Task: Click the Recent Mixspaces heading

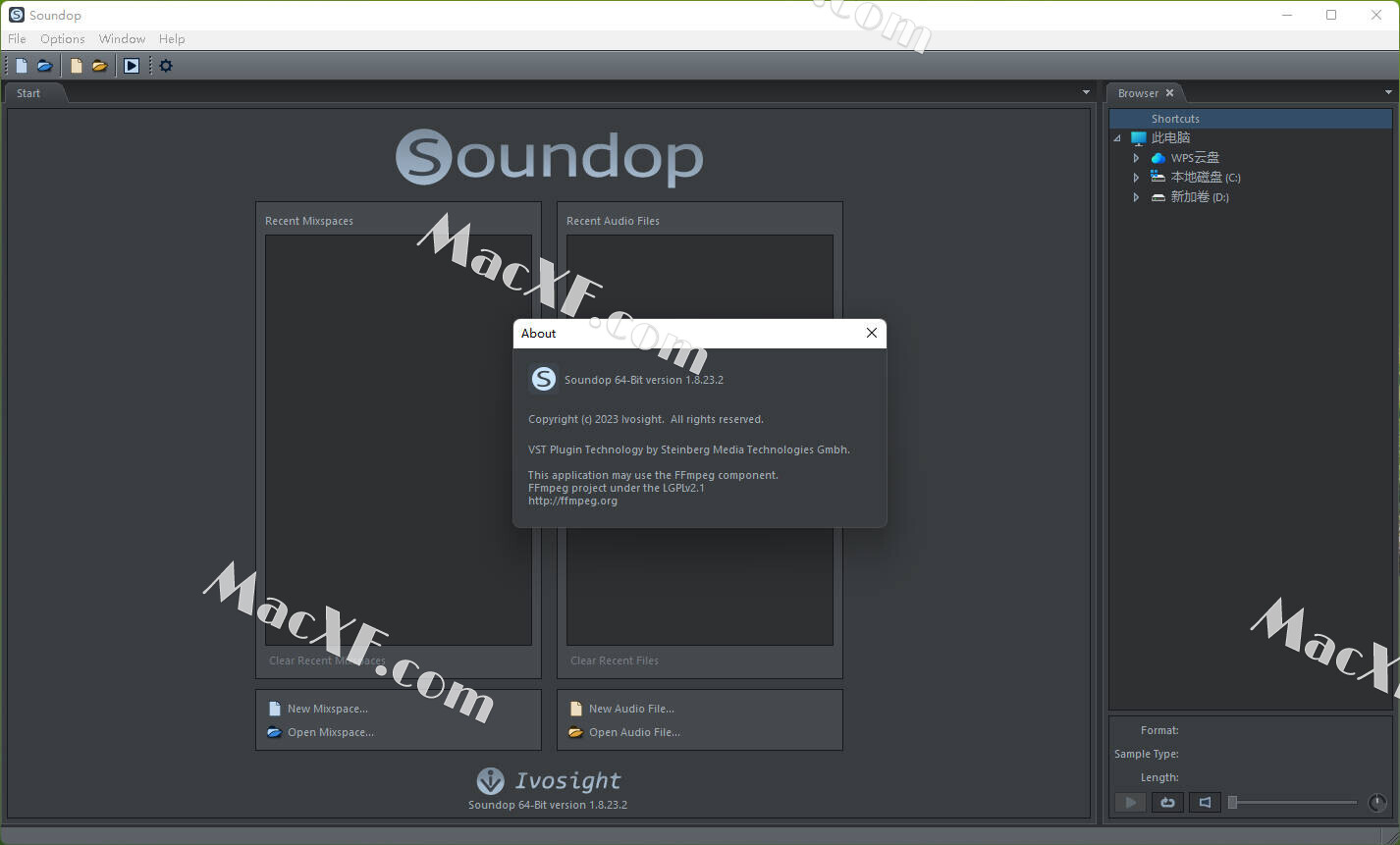Action: tap(309, 221)
